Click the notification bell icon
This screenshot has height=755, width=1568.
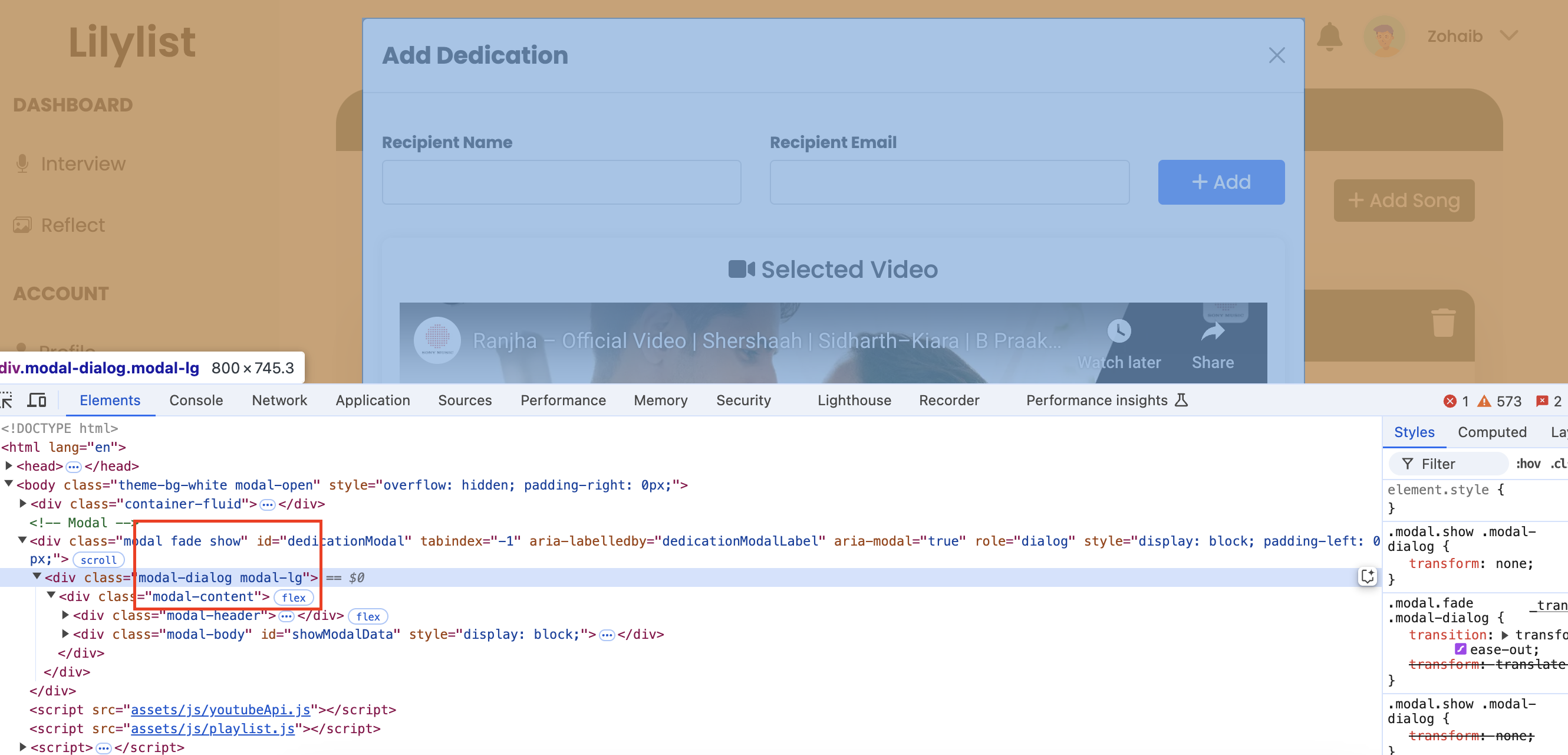click(x=1329, y=37)
